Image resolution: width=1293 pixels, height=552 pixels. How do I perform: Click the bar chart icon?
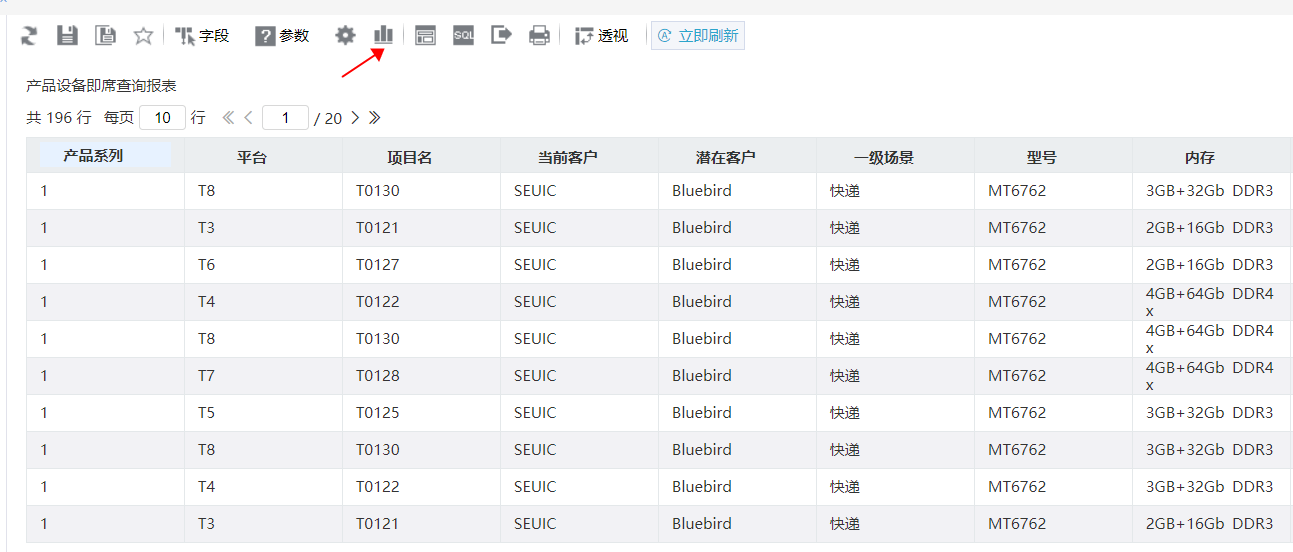tap(383, 36)
